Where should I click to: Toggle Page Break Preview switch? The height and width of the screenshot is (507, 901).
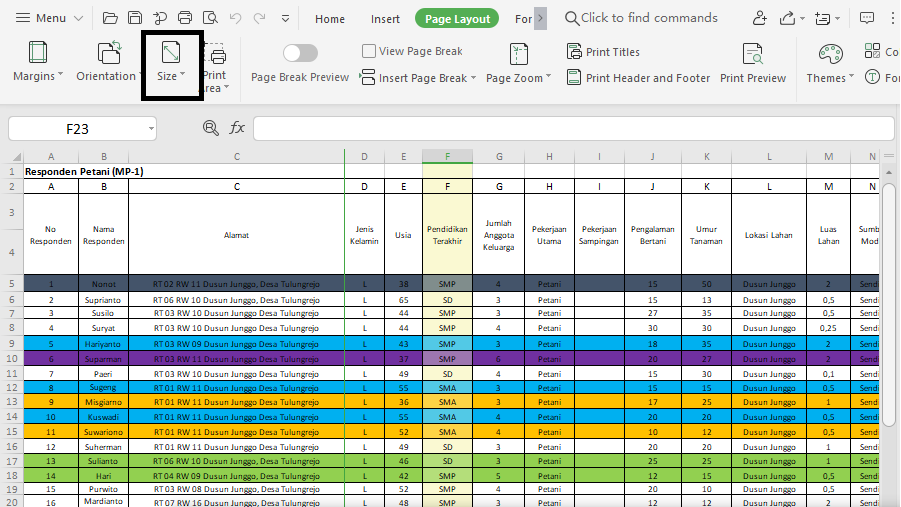[x=300, y=53]
